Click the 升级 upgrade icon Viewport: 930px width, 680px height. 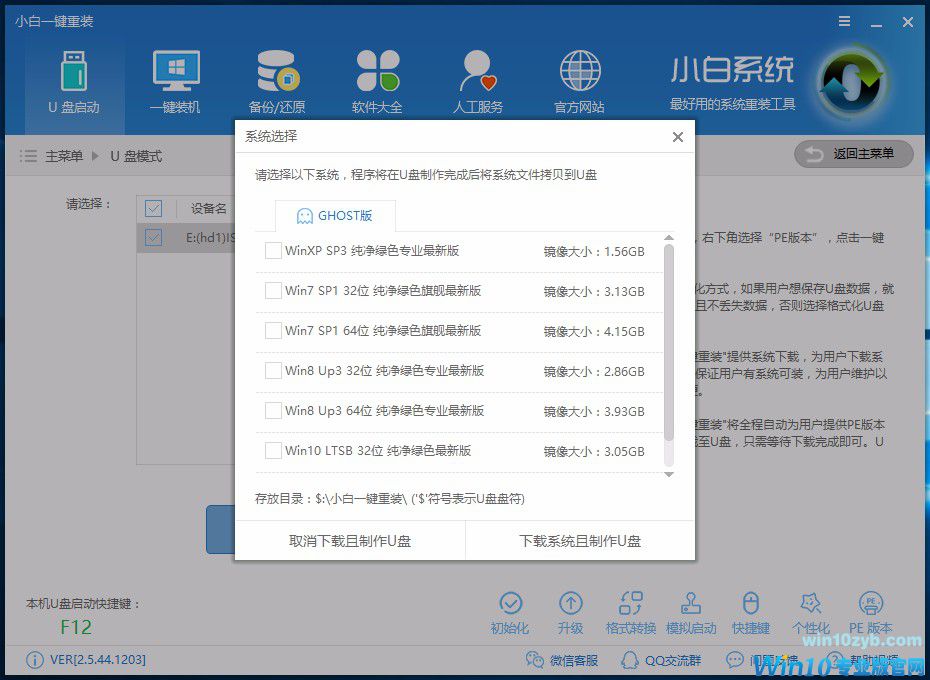click(571, 612)
